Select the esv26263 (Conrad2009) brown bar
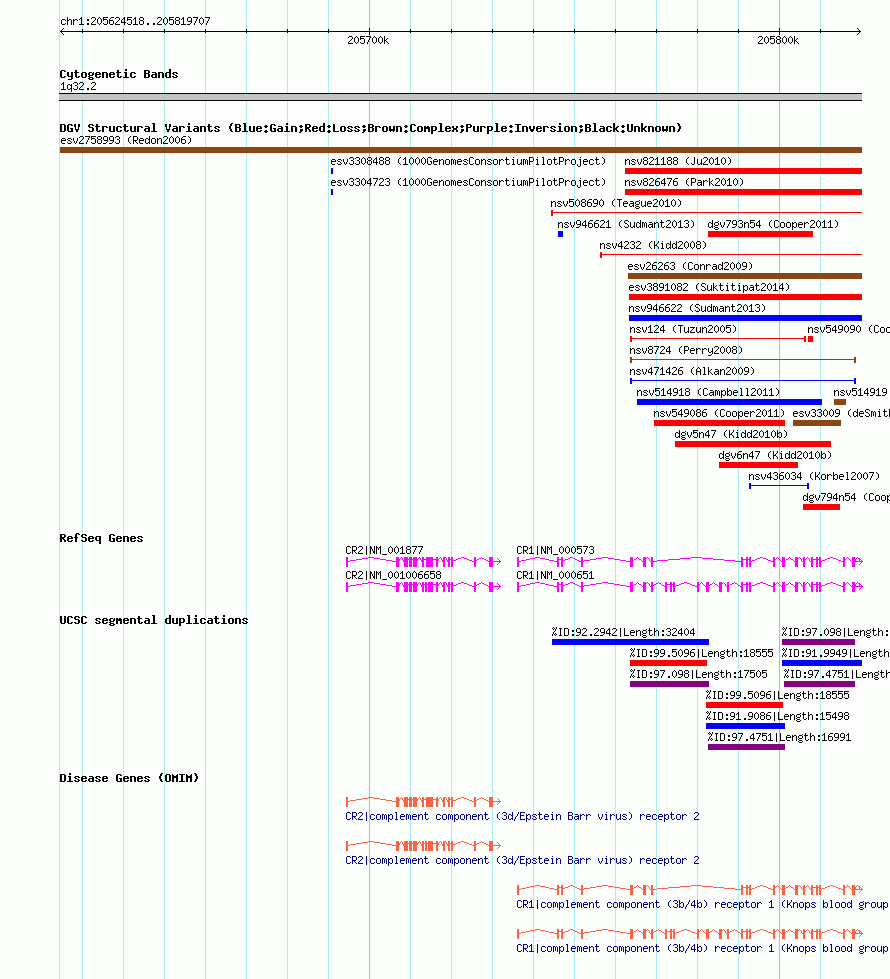Image resolution: width=890 pixels, height=979 pixels. [x=744, y=276]
